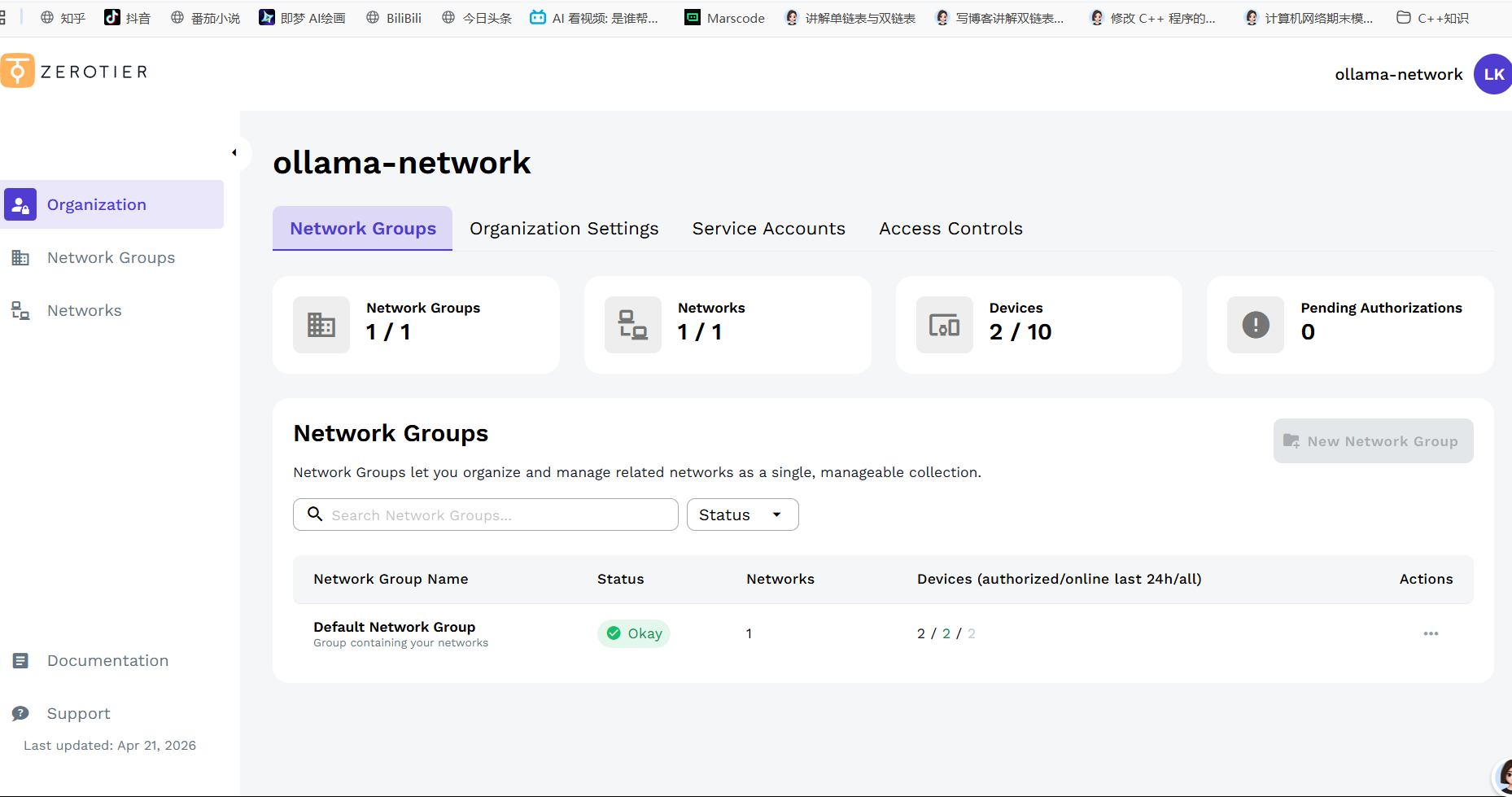The image size is (1512, 797).
Task: Click the Support question mark icon
Action: click(20, 713)
